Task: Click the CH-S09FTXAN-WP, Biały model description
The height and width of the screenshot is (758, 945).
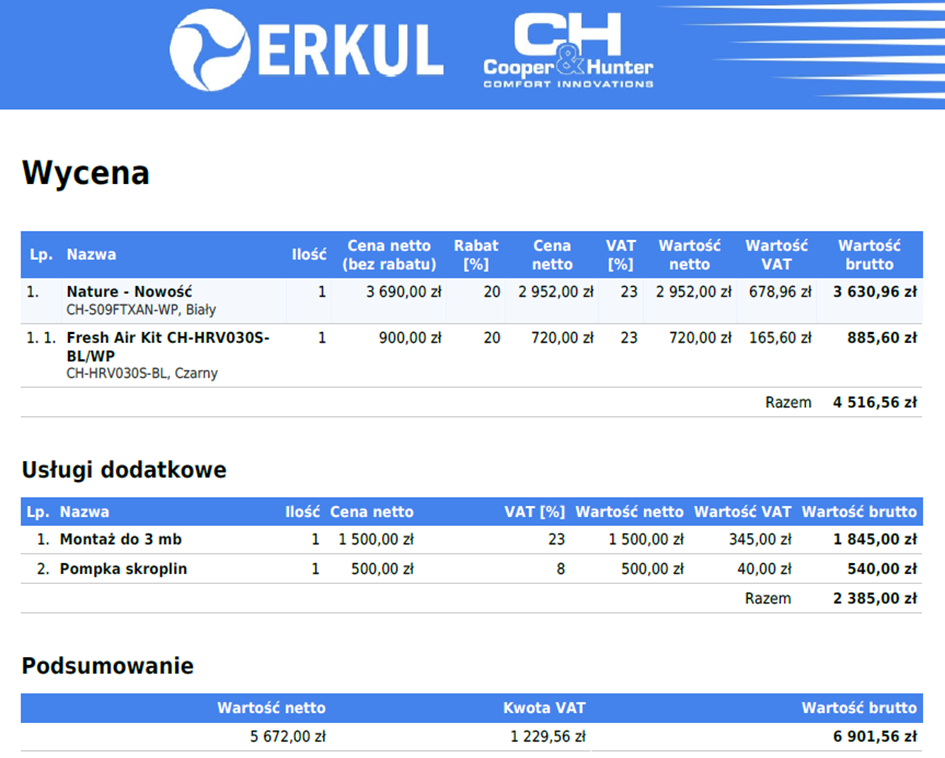Action: tap(141, 310)
